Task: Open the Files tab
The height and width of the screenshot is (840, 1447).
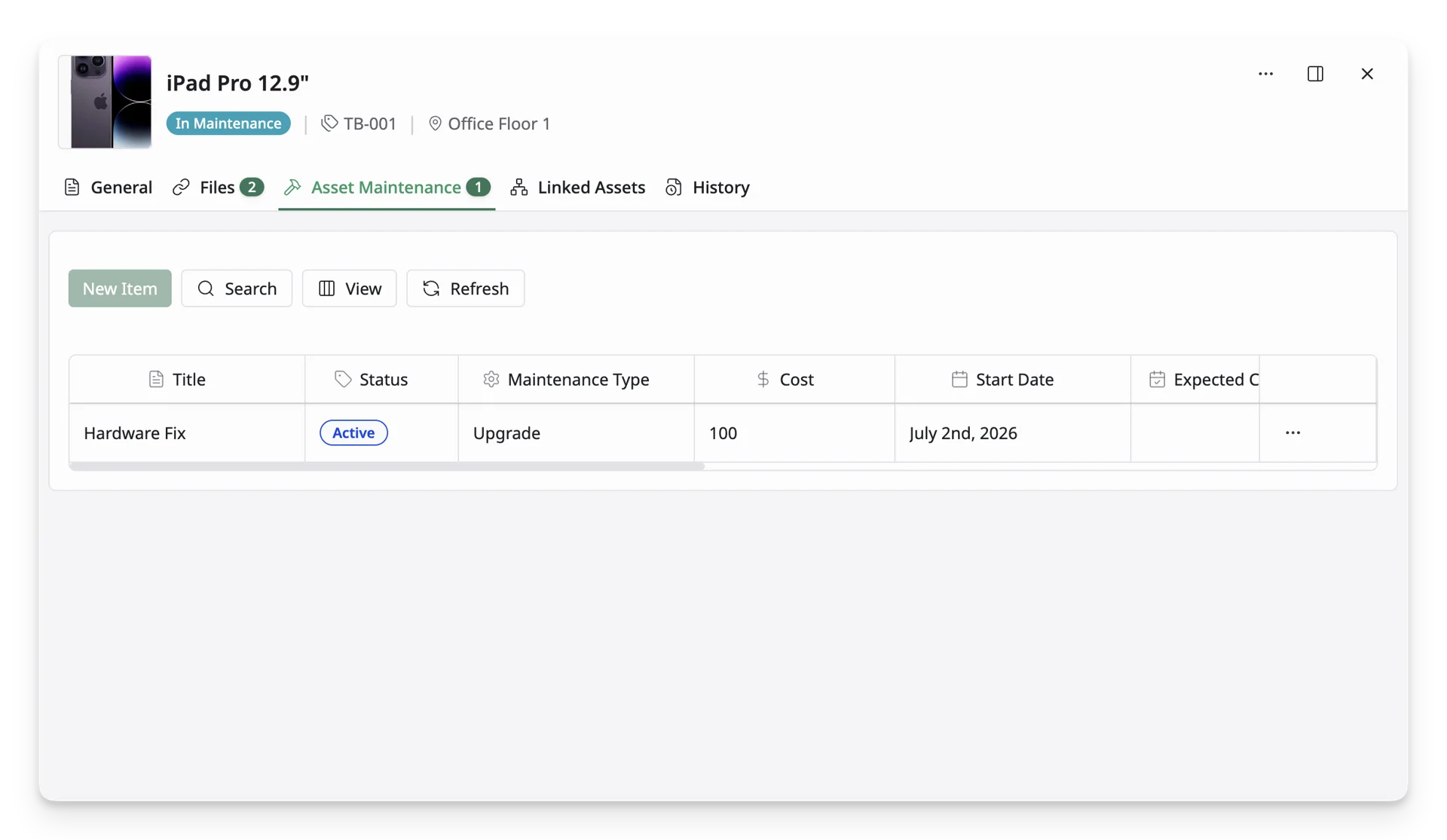Action: pos(218,187)
